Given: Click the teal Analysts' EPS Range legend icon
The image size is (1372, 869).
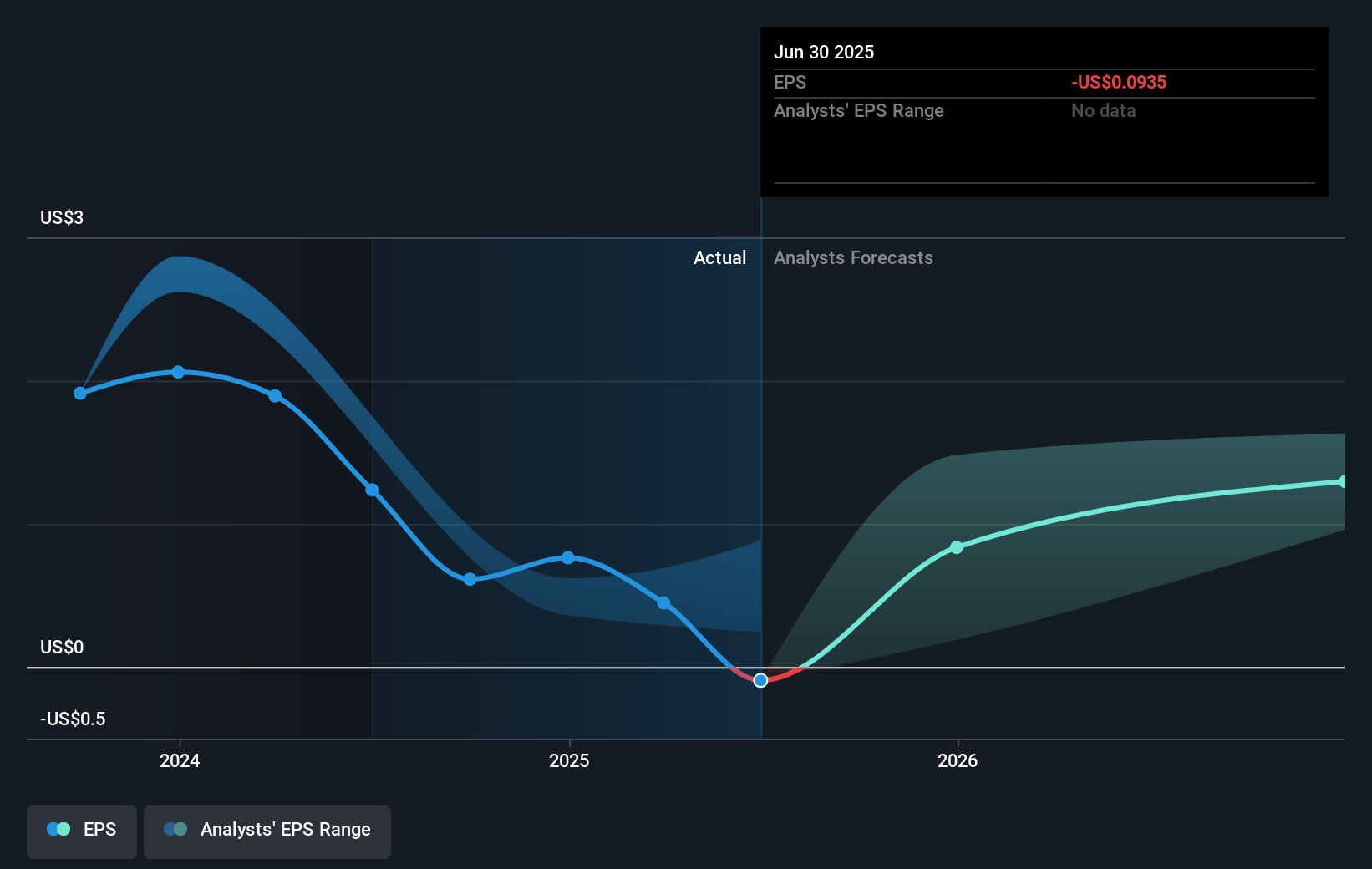Looking at the screenshot, I should tap(177, 829).
